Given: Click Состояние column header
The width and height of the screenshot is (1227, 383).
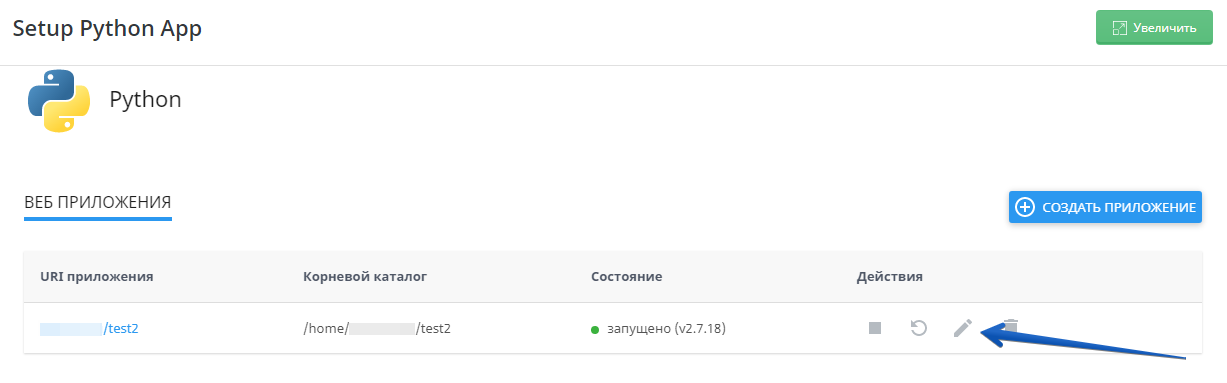Looking at the screenshot, I should (x=627, y=276).
